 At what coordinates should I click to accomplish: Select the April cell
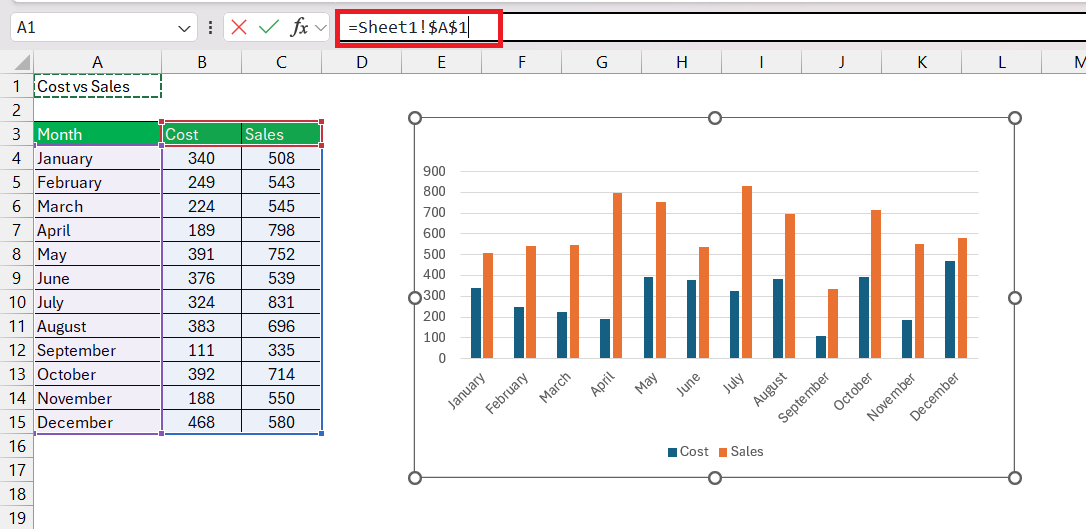click(98, 230)
